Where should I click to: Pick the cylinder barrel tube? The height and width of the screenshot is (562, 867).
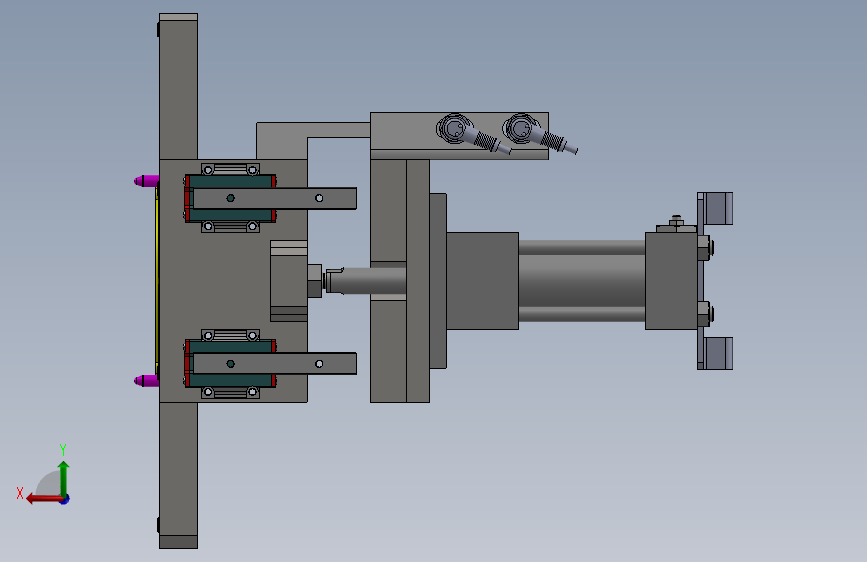(x=582, y=281)
